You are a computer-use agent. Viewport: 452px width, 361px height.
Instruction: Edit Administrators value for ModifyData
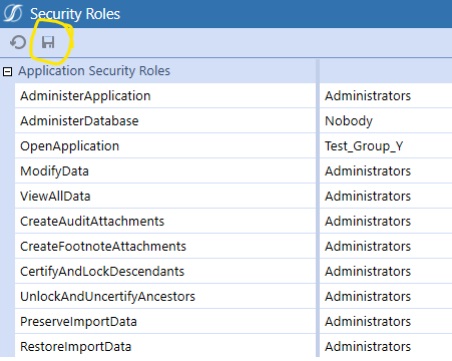[x=386, y=171]
